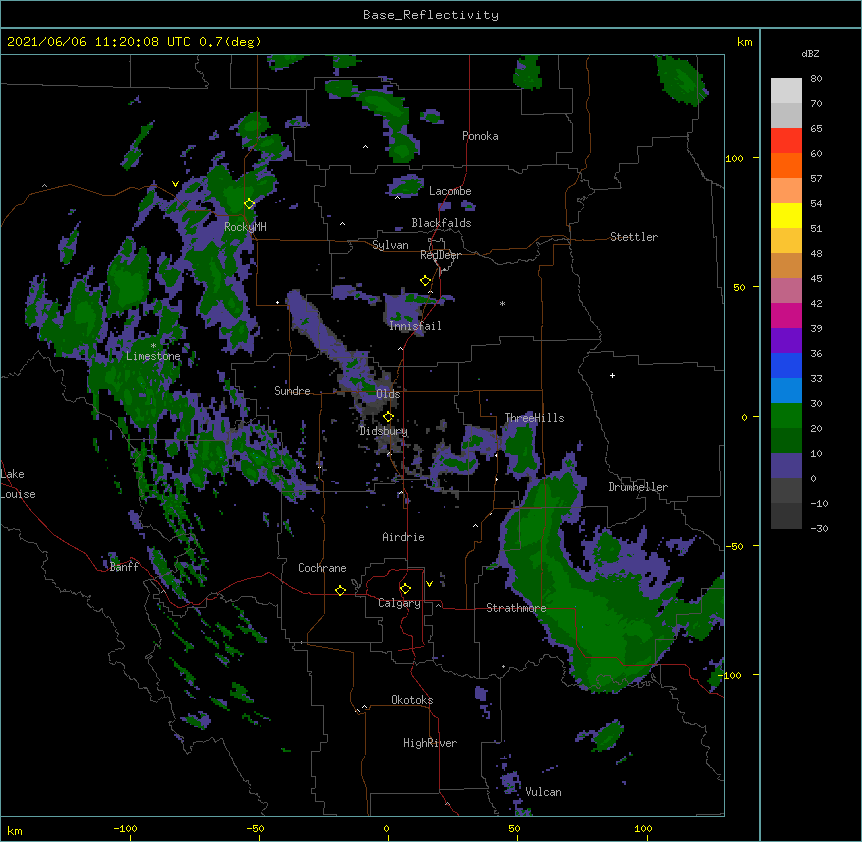Click the Okotoks city label
Screen dimensions: 862x842
[x=412, y=700]
